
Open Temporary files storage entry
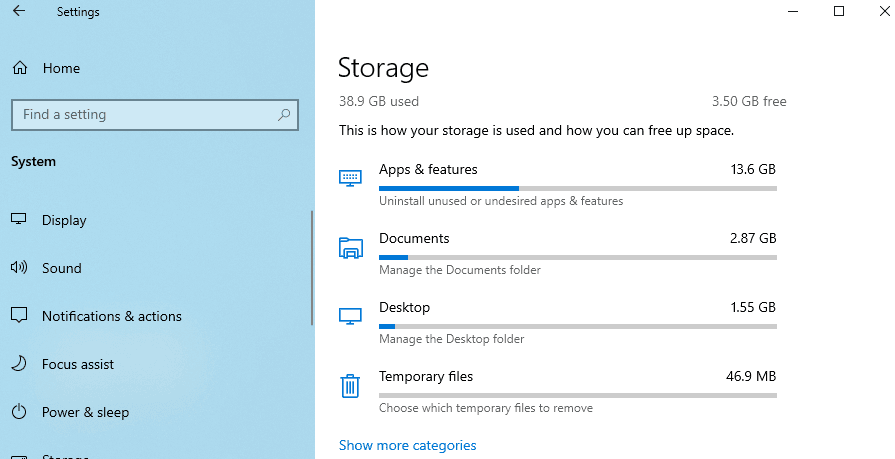click(x=426, y=377)
